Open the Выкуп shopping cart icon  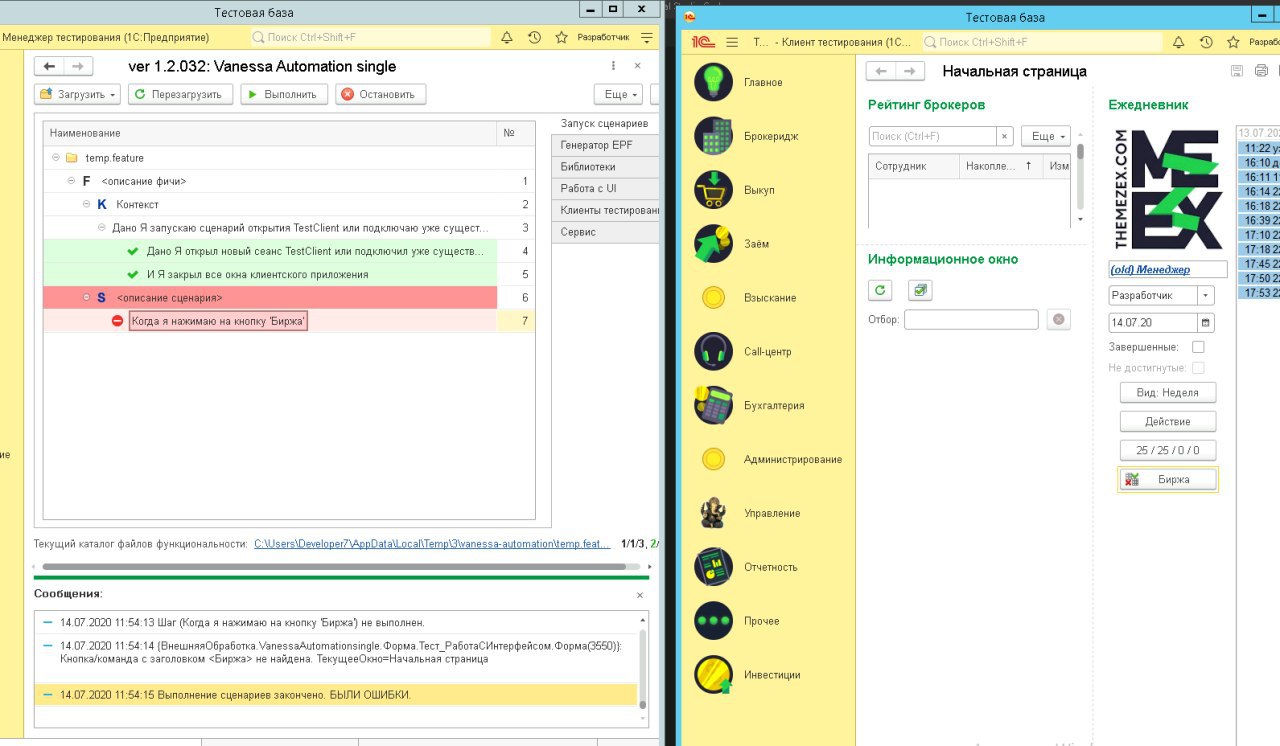coord(713,190)
